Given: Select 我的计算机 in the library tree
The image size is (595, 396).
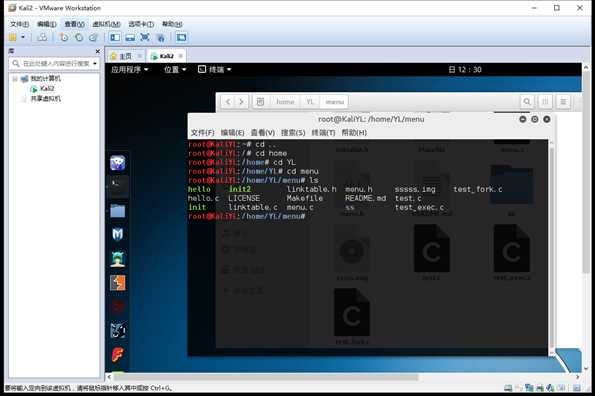Looking at the screenshot, I should pyautogui.click(x=46, y=79).
